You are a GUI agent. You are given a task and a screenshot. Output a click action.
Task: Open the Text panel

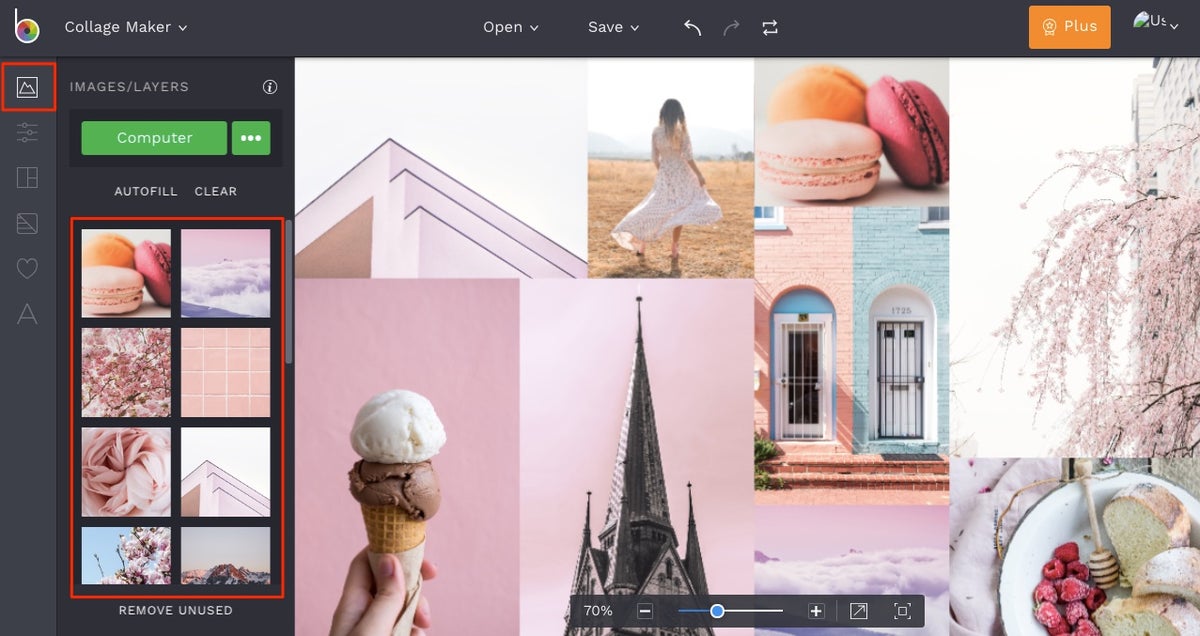pyautogui.click(x=28, y=314)
